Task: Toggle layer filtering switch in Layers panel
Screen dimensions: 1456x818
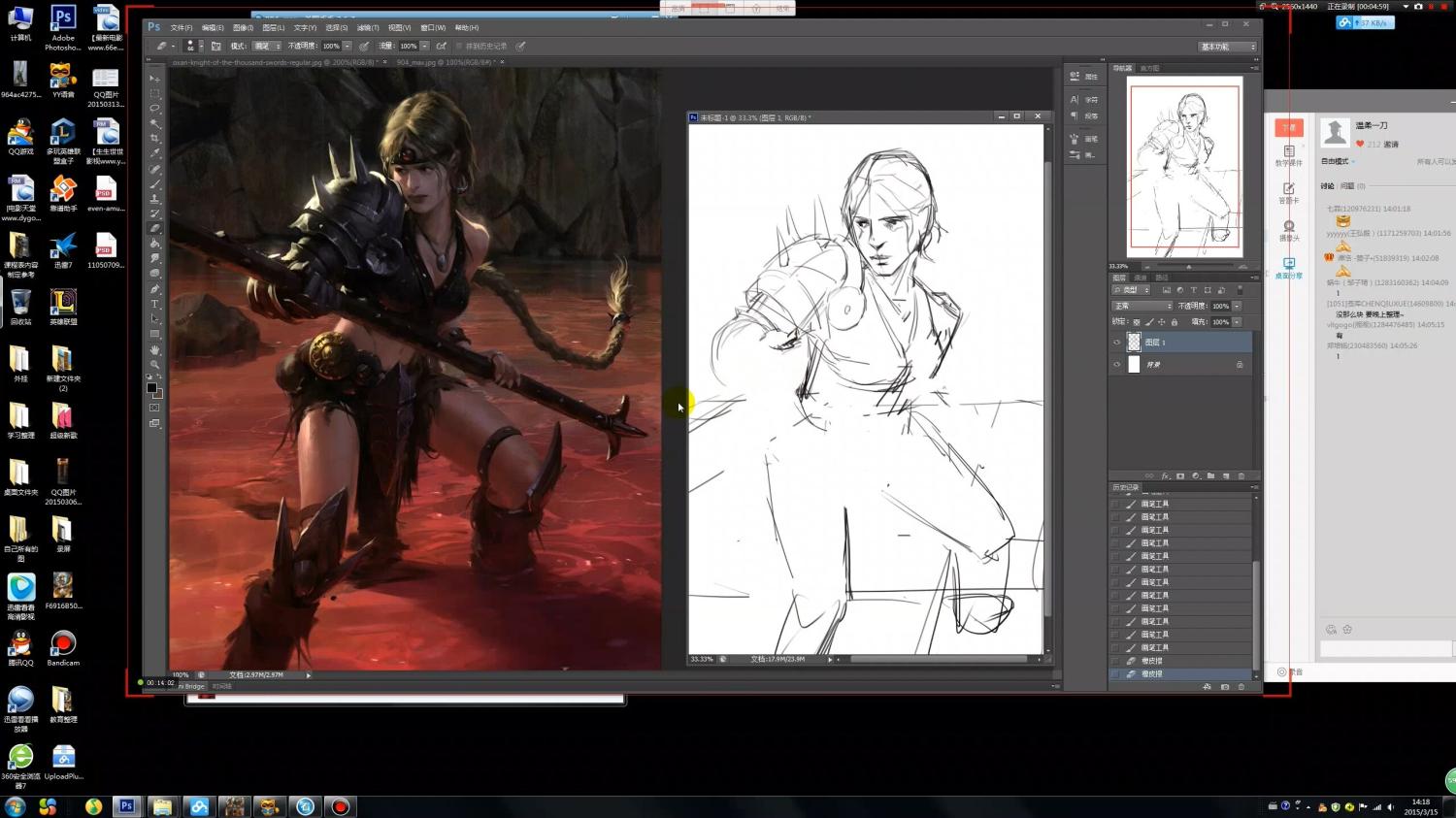Action: [1240, 290]
